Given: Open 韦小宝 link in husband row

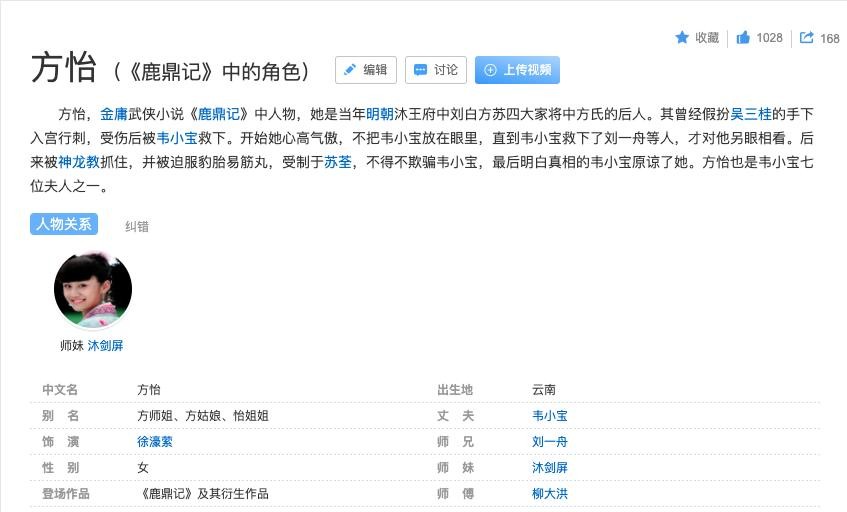Looking at the screenshot, I should click(x=549, y=415).
